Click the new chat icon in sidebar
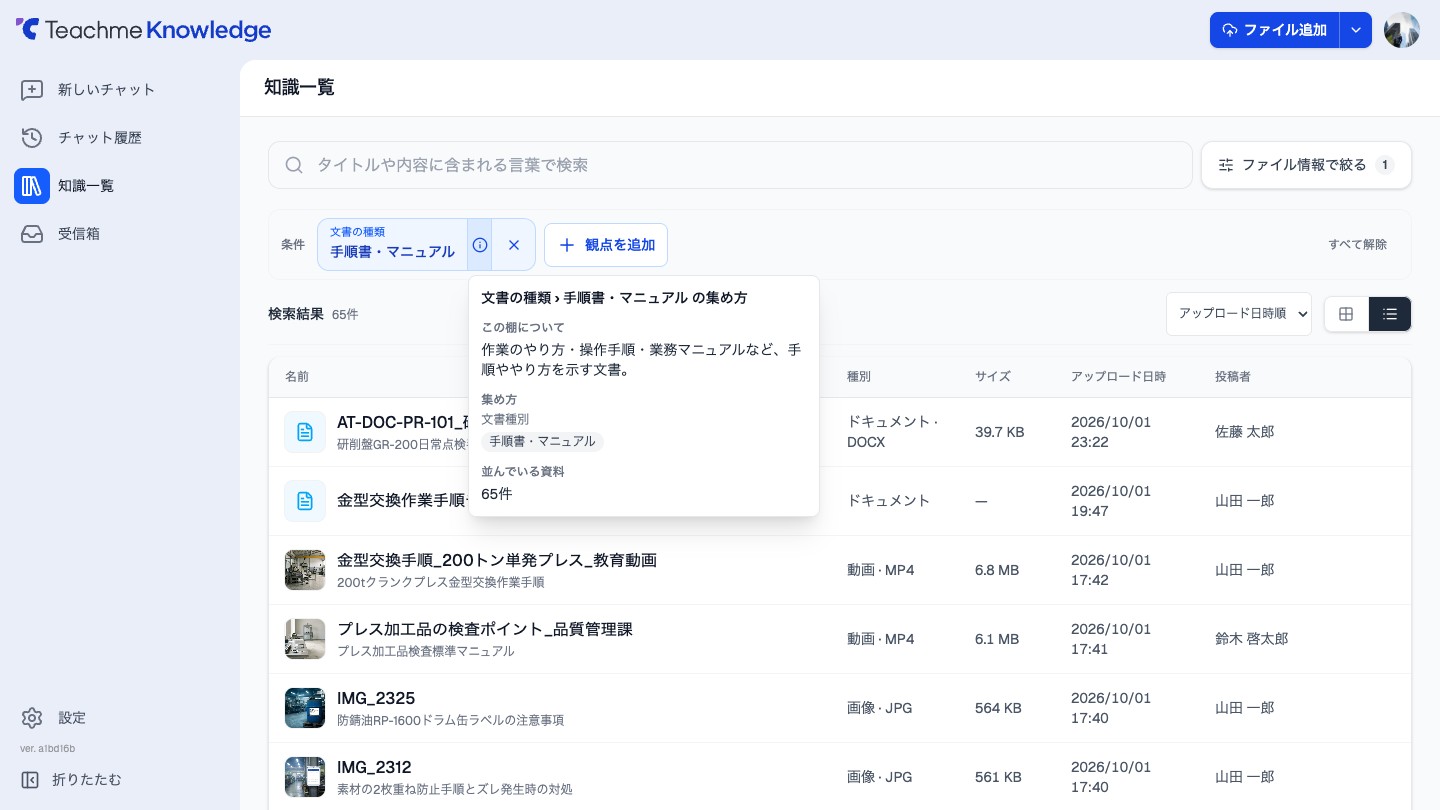Screen dimensions: 1440x810 pyautogui.click(x=32, y=90)
